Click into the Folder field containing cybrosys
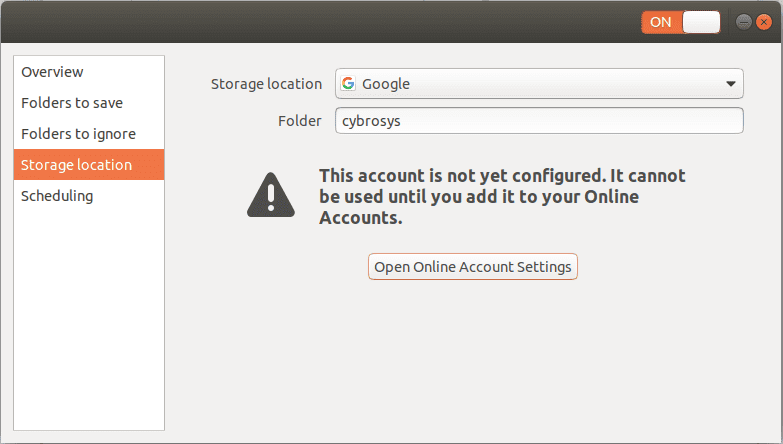 click(x=539, y=121)
